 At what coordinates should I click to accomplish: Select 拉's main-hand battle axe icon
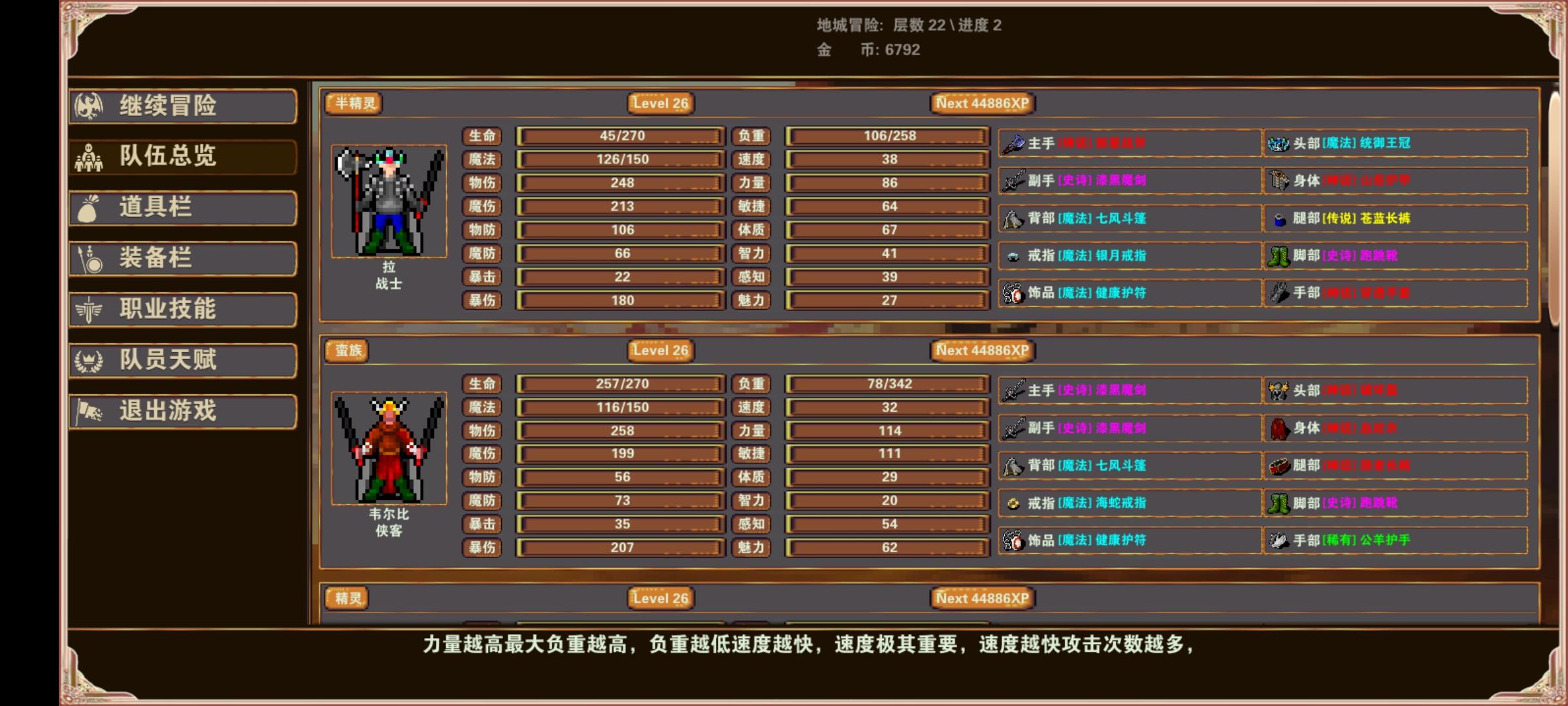click(x=1013, y=144)
